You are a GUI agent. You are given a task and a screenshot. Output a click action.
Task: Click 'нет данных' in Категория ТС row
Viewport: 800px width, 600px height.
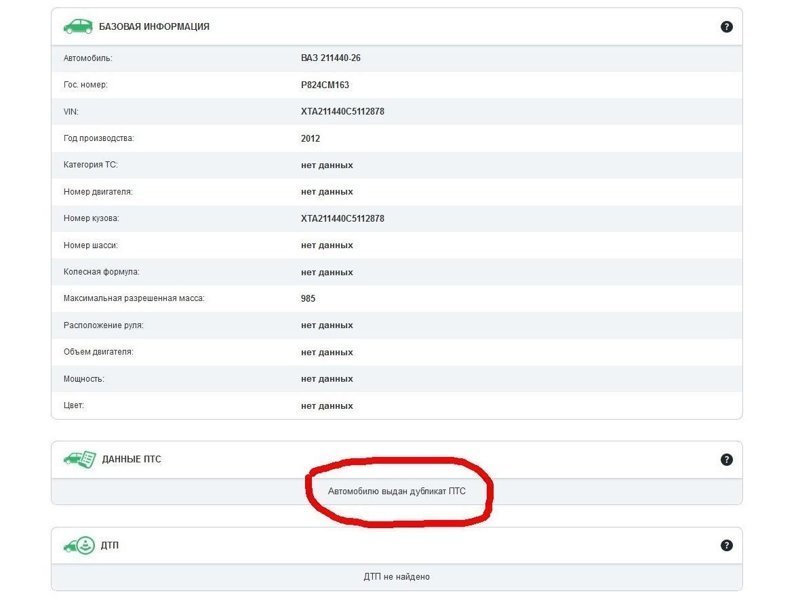327,165
